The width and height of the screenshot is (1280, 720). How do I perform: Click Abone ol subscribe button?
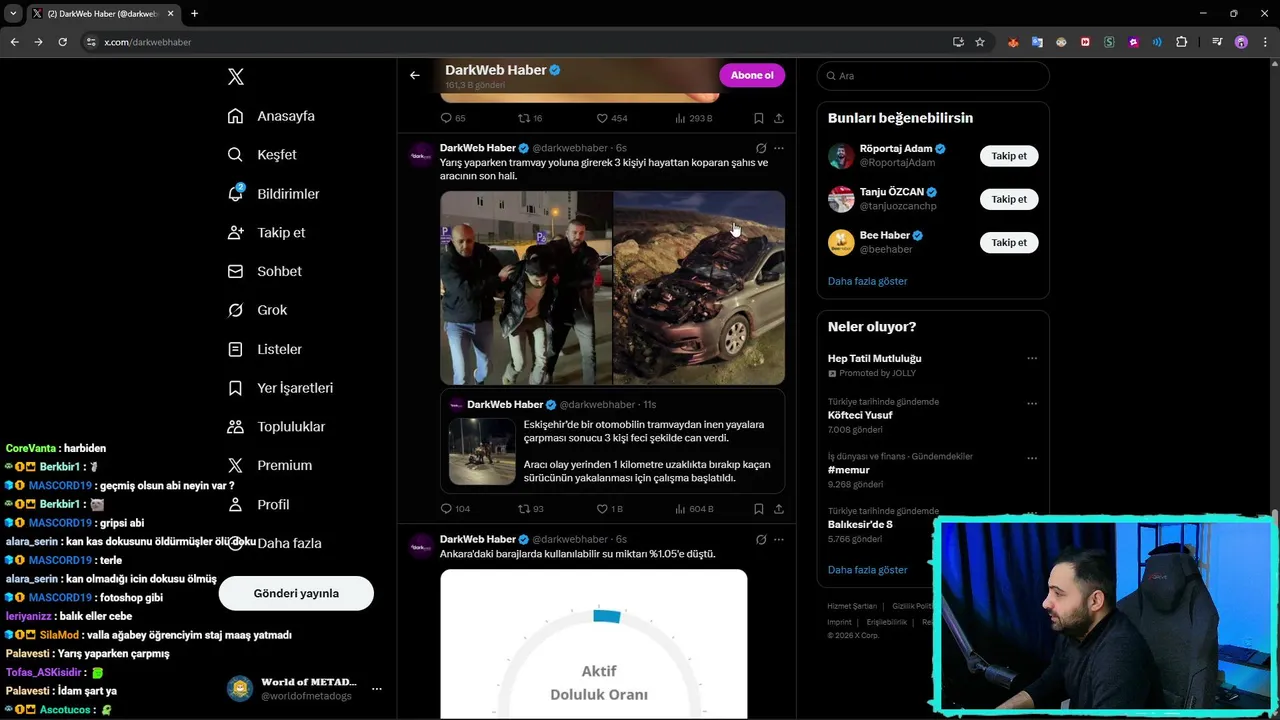[752, 75]
